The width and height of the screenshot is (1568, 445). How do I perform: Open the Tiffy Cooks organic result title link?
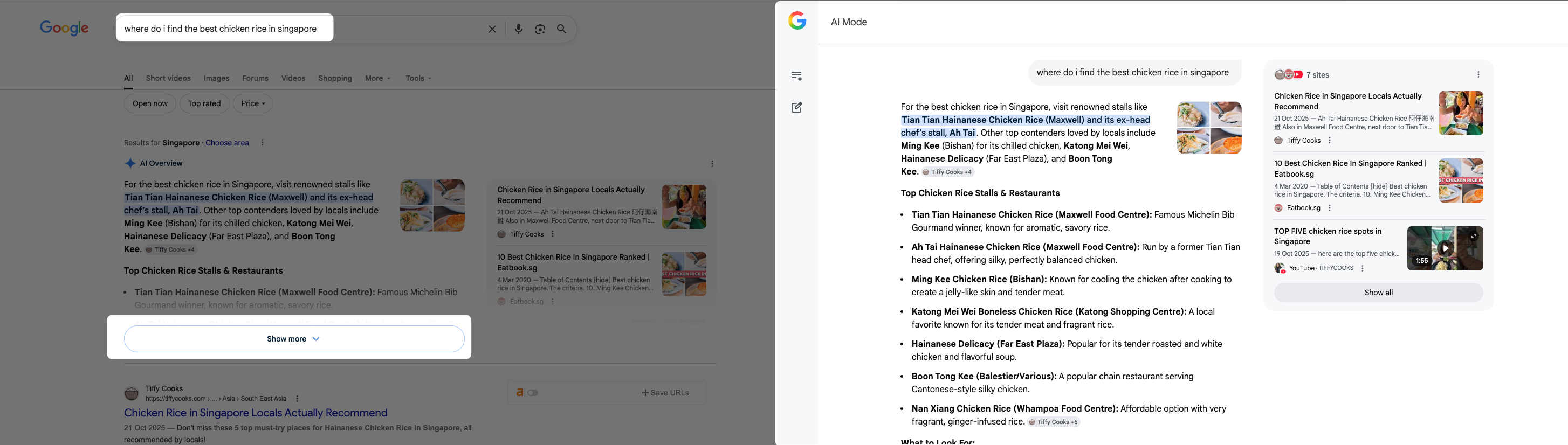coord(256,413)
